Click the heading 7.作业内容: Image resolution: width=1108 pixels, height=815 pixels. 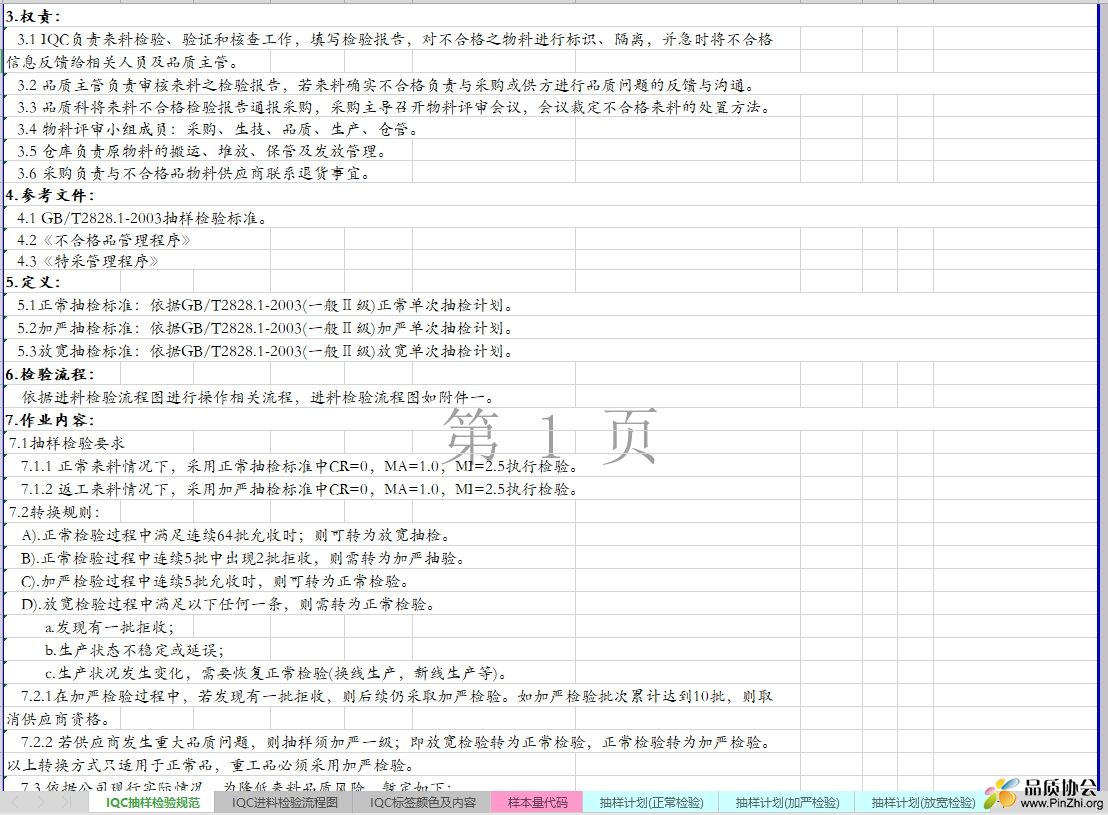point(50,421)
